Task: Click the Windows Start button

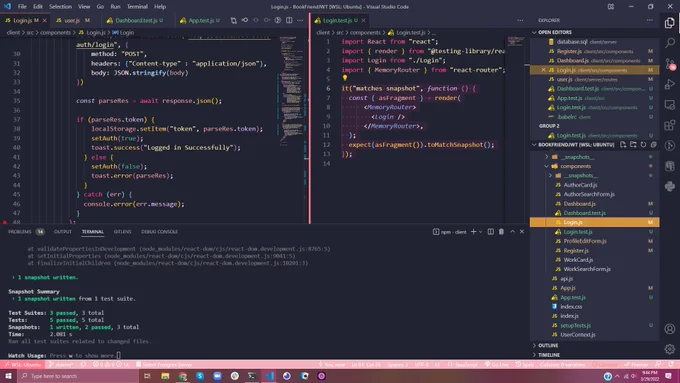Action: pos(8,376)
